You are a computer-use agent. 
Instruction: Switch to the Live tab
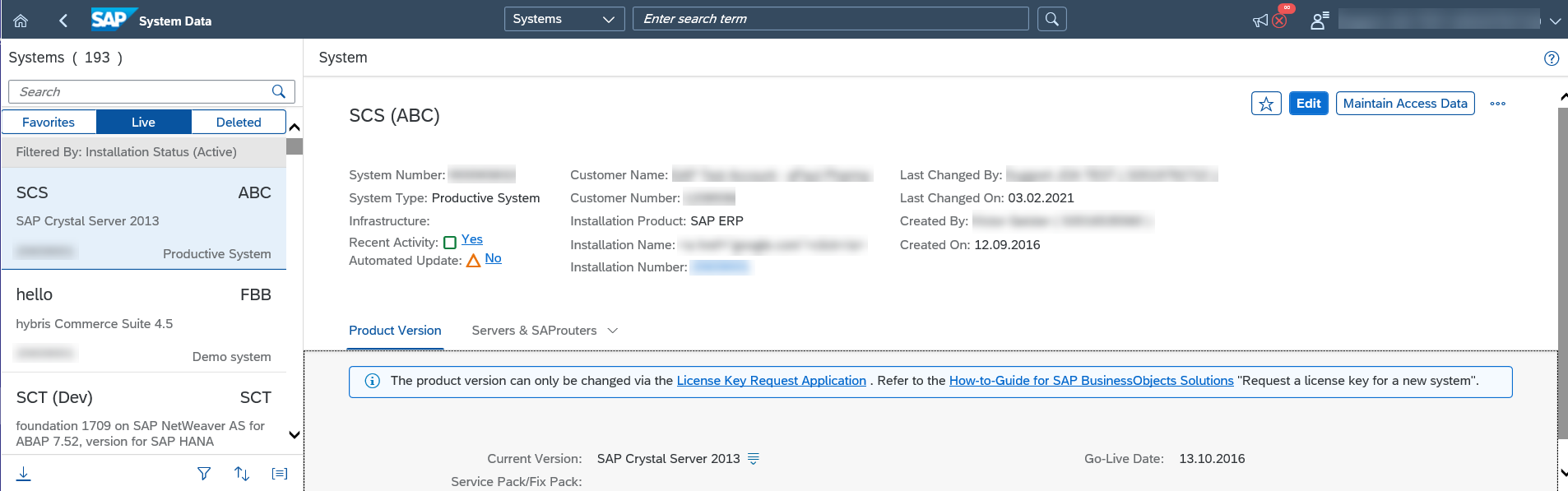coord(143,122)
